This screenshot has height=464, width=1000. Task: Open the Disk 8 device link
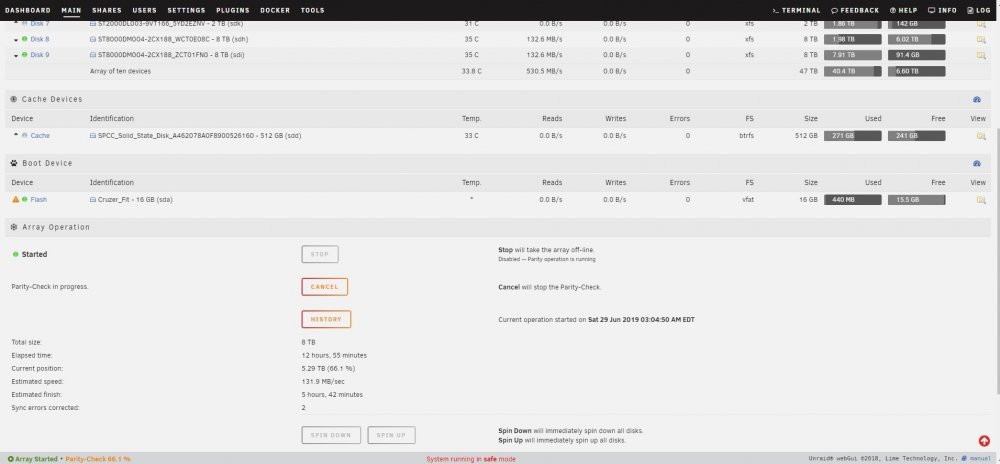40,40
